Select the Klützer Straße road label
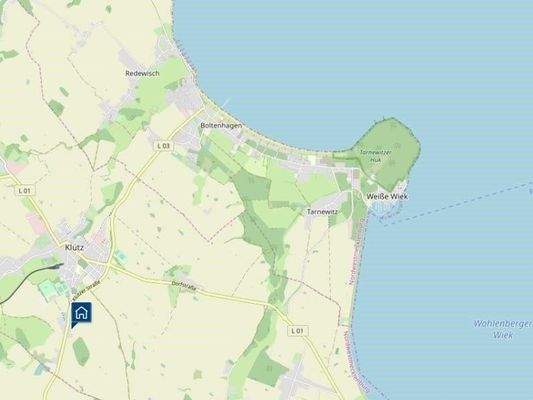 (x=87, y=289)
